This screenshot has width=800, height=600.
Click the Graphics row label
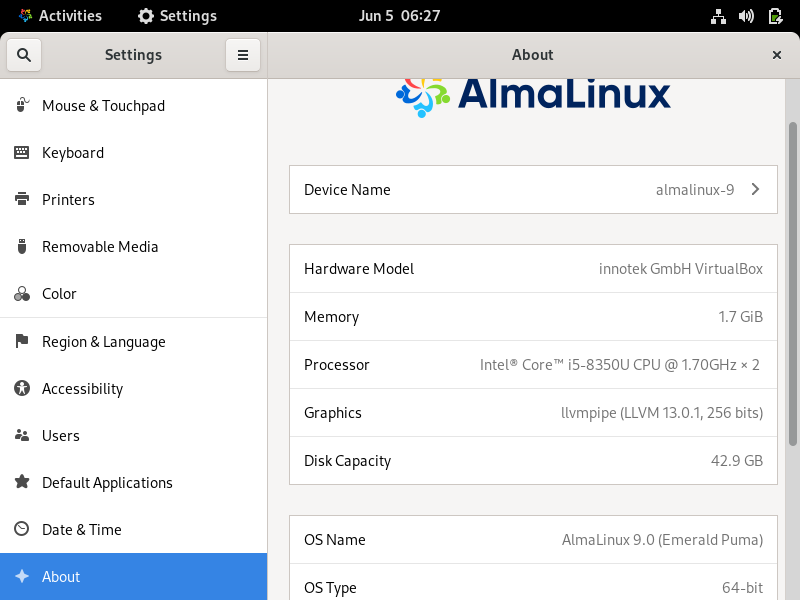333,413
